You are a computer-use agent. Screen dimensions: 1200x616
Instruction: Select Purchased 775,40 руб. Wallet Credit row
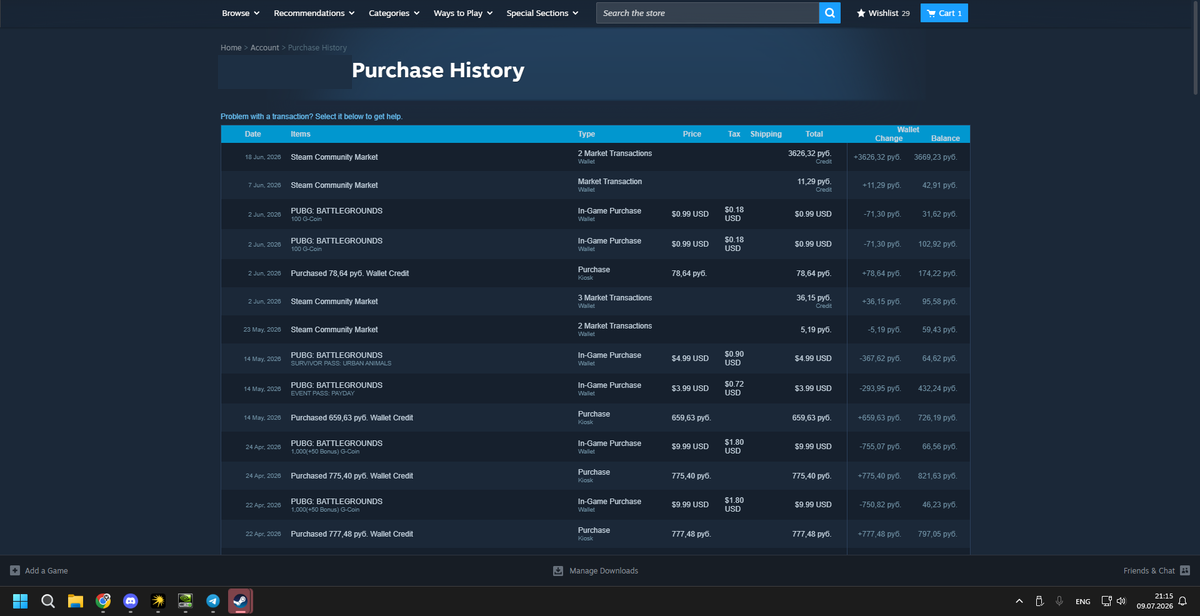click(x=595, y=476)
